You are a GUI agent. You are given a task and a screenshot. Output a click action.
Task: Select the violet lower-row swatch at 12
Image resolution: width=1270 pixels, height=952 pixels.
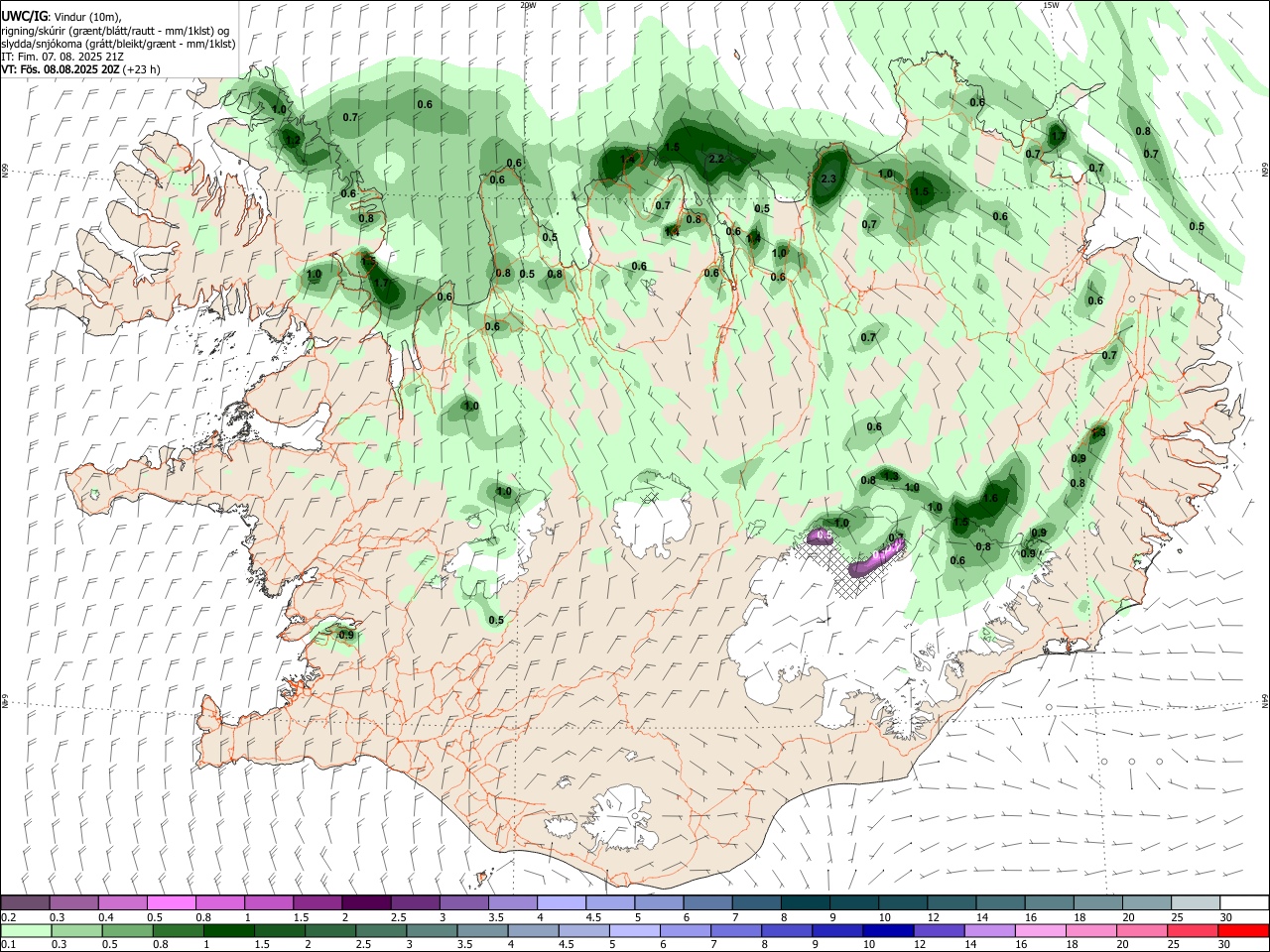pos(939,930)
